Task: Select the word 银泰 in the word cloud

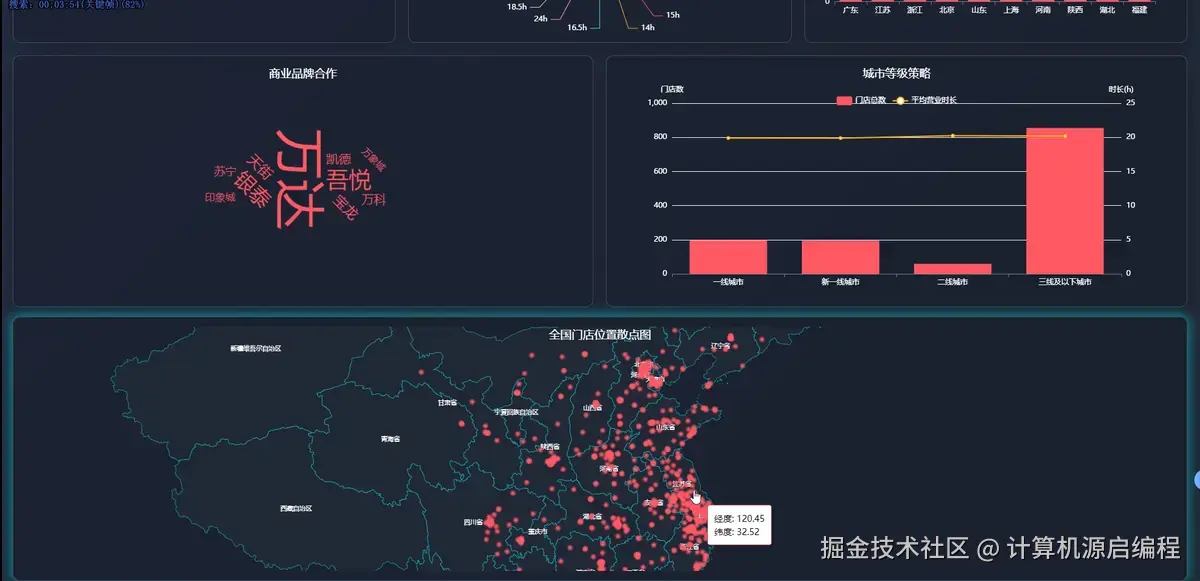Action: coord(251,191)
